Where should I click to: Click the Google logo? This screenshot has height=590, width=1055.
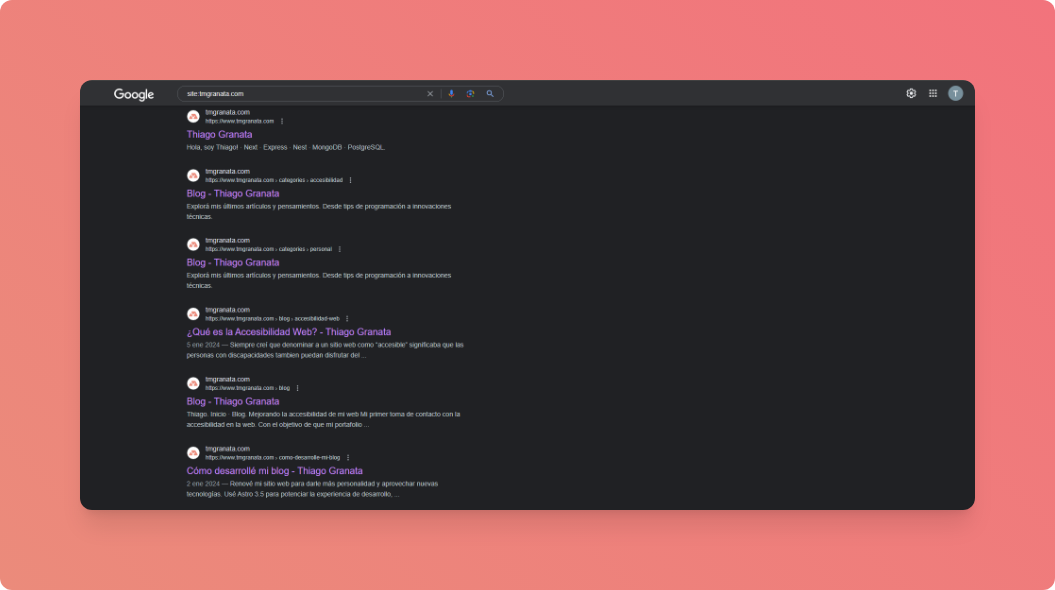134,94
